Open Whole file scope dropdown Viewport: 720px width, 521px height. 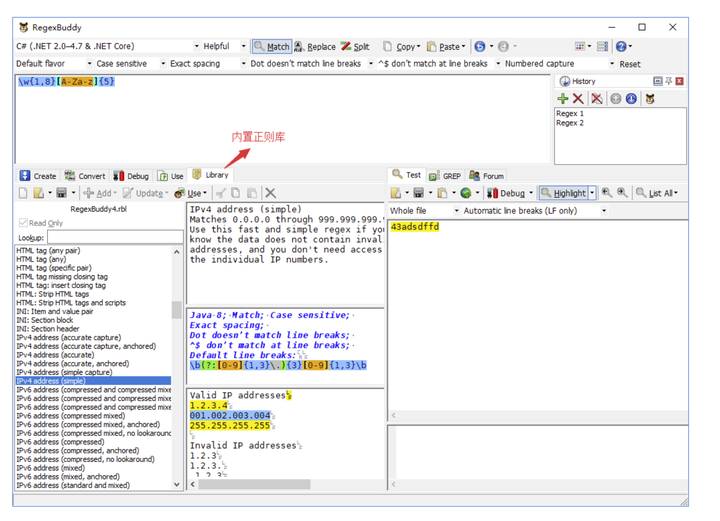coord(456,211)
